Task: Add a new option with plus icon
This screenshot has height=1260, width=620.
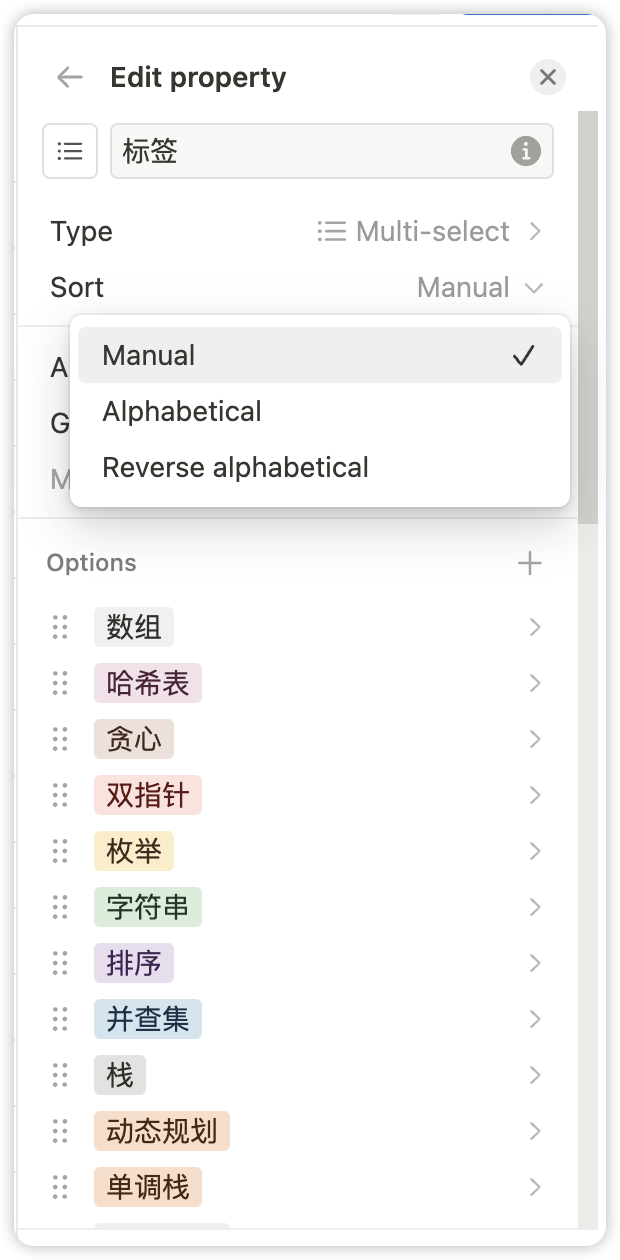Action: [x=529, y=563]
